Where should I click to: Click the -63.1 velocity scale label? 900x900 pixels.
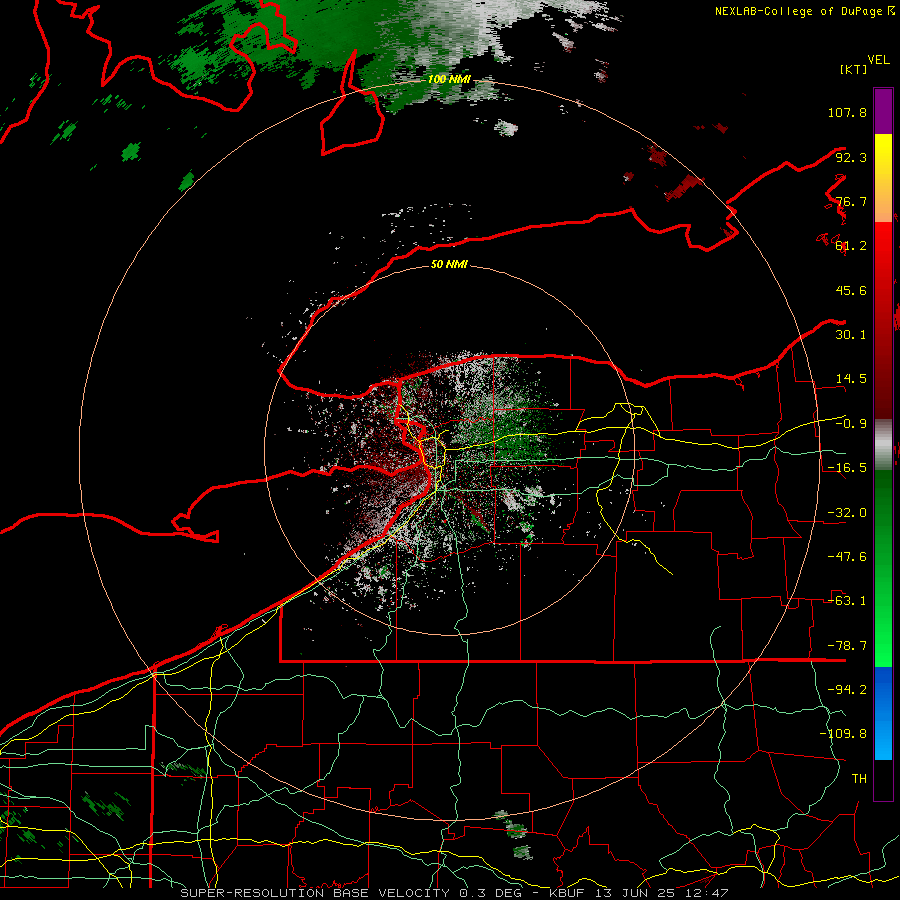click(x=847, y=601)
